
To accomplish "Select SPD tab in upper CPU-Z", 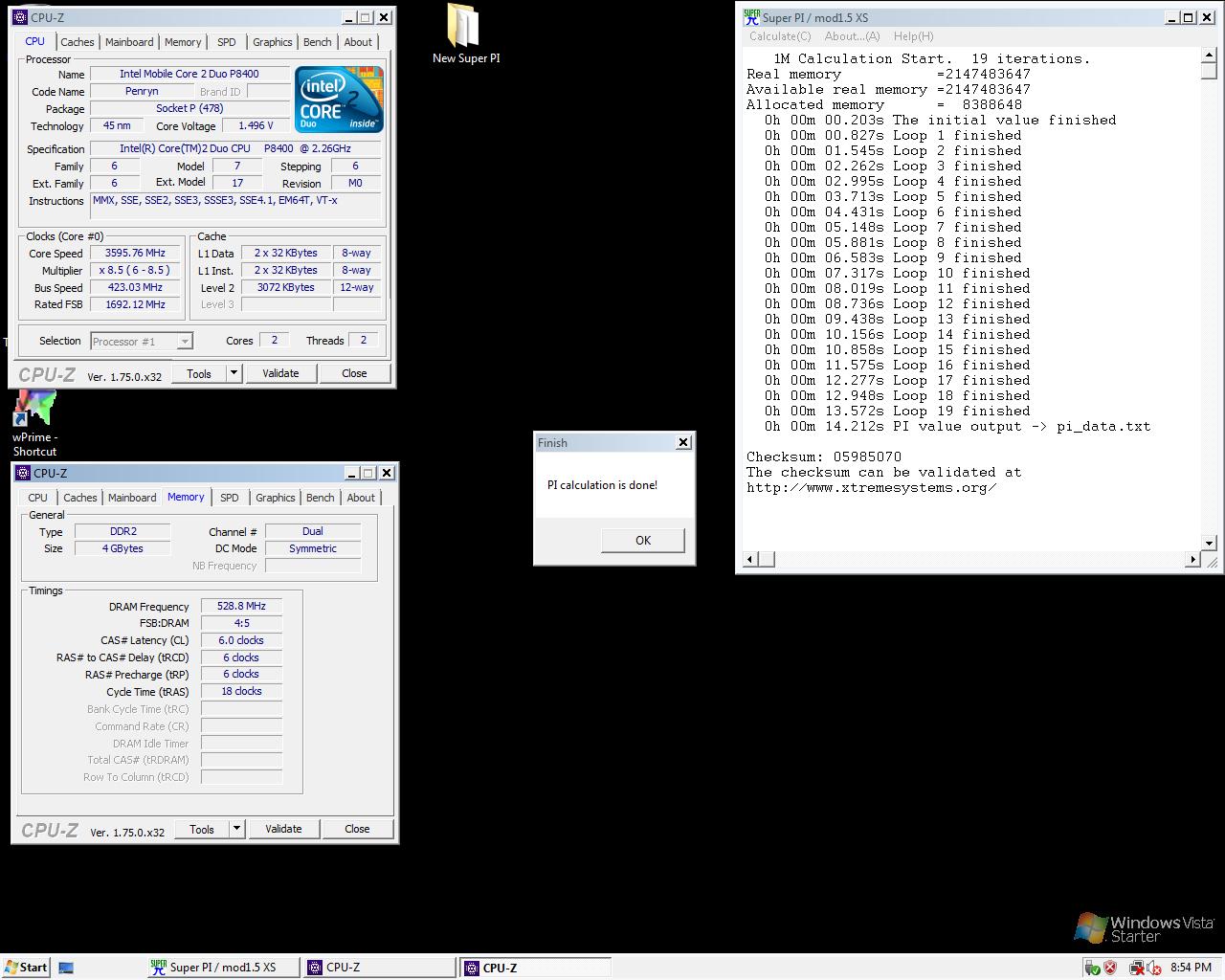I will click(226, 42).
